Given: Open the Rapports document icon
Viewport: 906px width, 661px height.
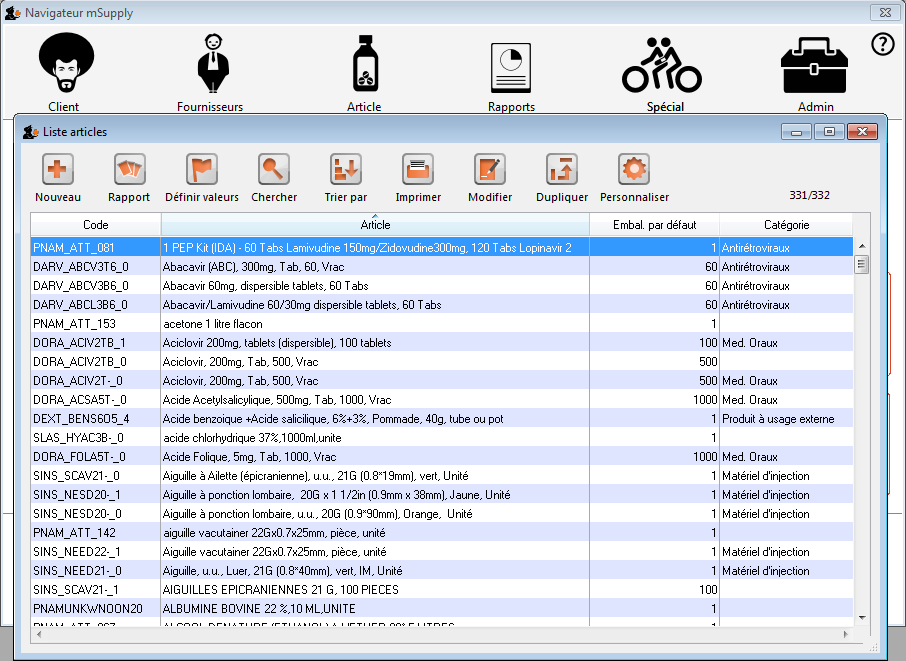Looking at the screenshot, I should [x=511, y=68].
